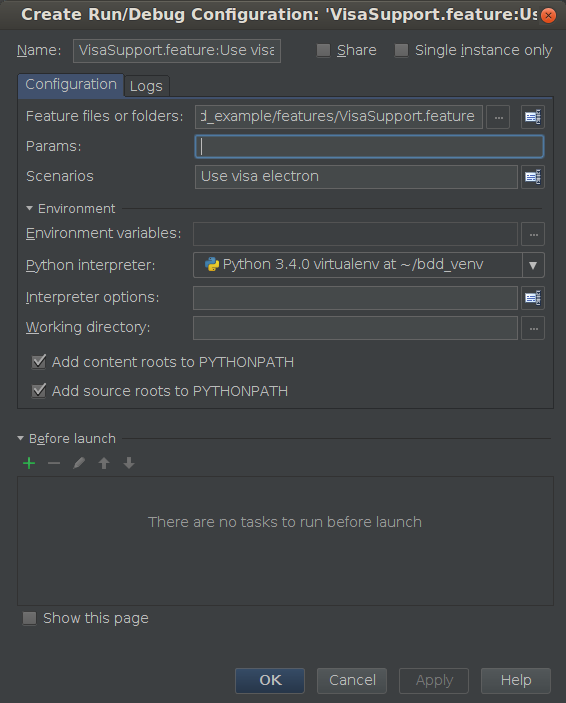Collapse the Before launch section
Screen dimensions: 566x703
point(21,438)
